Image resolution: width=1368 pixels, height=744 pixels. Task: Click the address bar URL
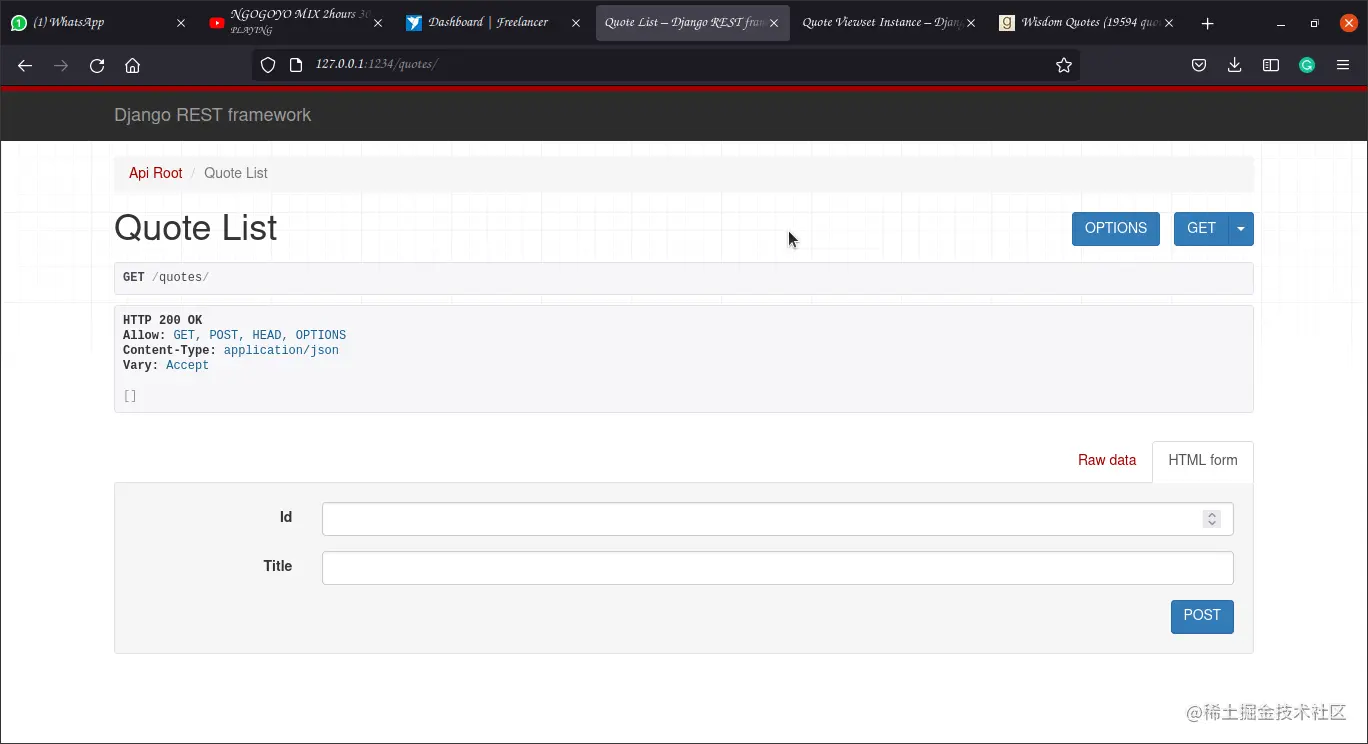click(x=377, y=65)
